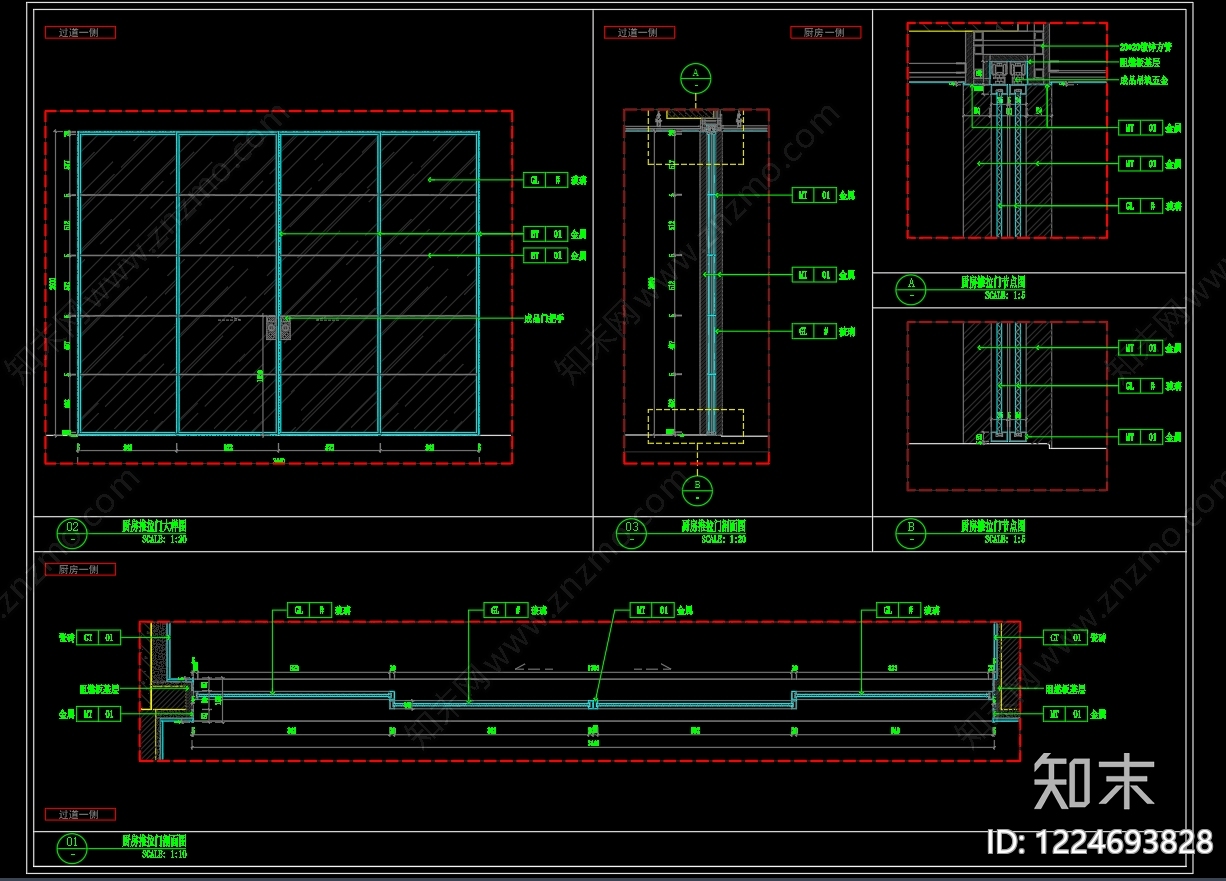Click the drawing number bubble 02

pyautogui.click(x=72, y=533)
